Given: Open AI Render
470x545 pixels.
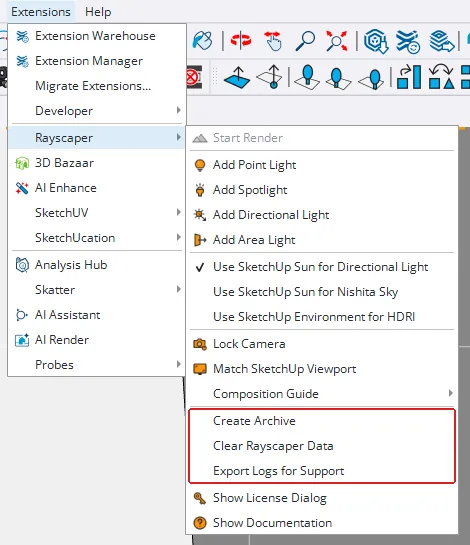Looking at the screenshot, I should point(97,340).
